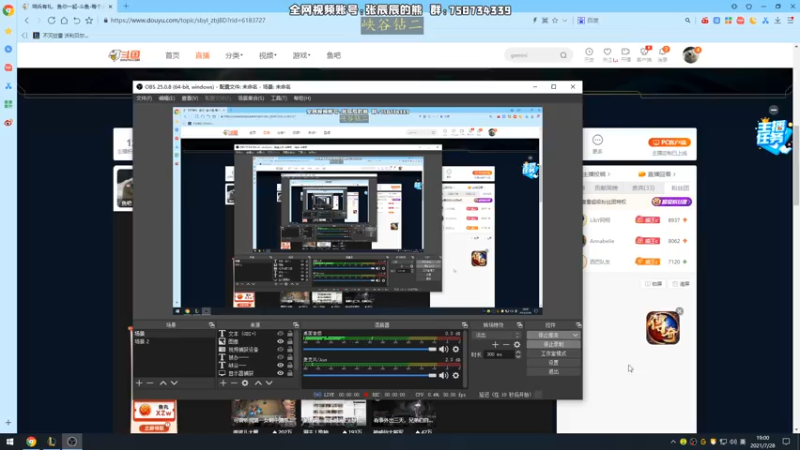The width and height of the screenshot is (800, 450).
Task: Toggle the lock on the 显示器捕获 source
Action: [x=290, y=373]
